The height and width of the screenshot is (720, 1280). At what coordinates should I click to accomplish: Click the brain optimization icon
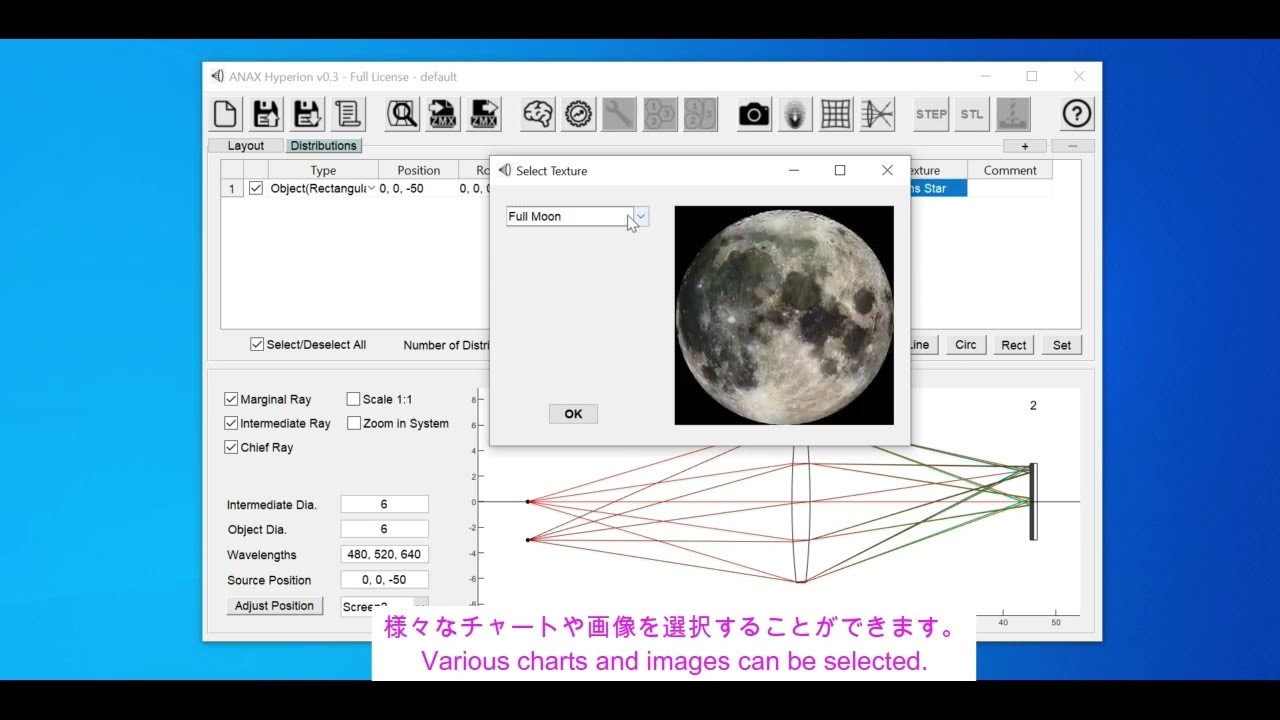[x=538, y=114]
